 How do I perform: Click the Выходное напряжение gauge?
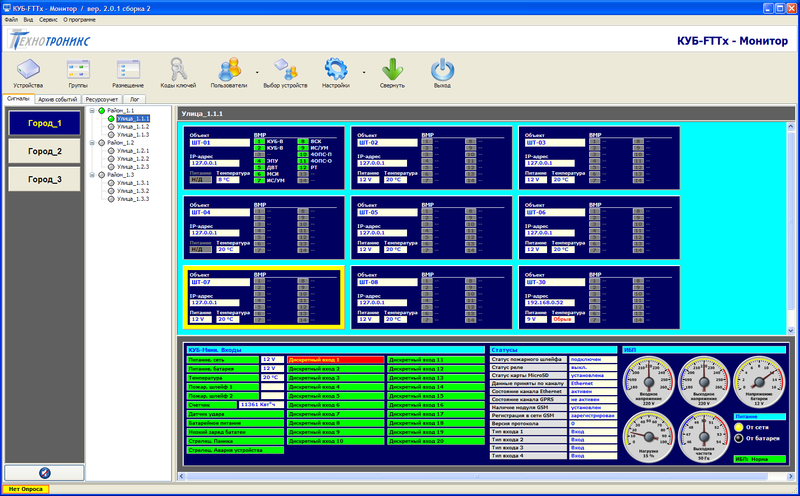704,382
